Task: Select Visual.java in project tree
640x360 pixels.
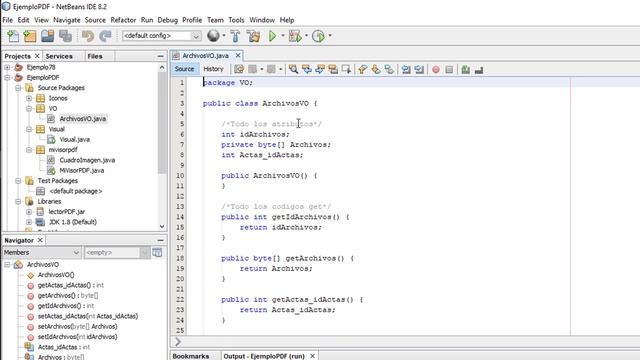Action: point(75,139)
